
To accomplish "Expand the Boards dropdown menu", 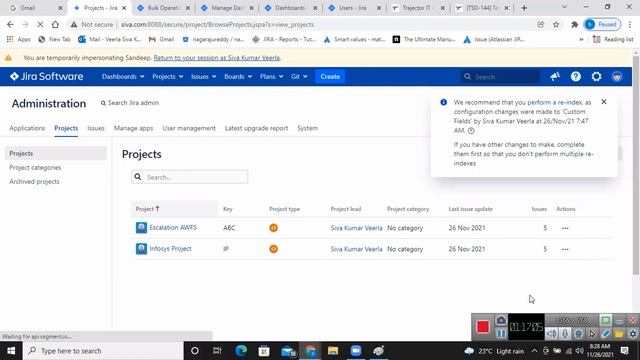I will 238,76.
